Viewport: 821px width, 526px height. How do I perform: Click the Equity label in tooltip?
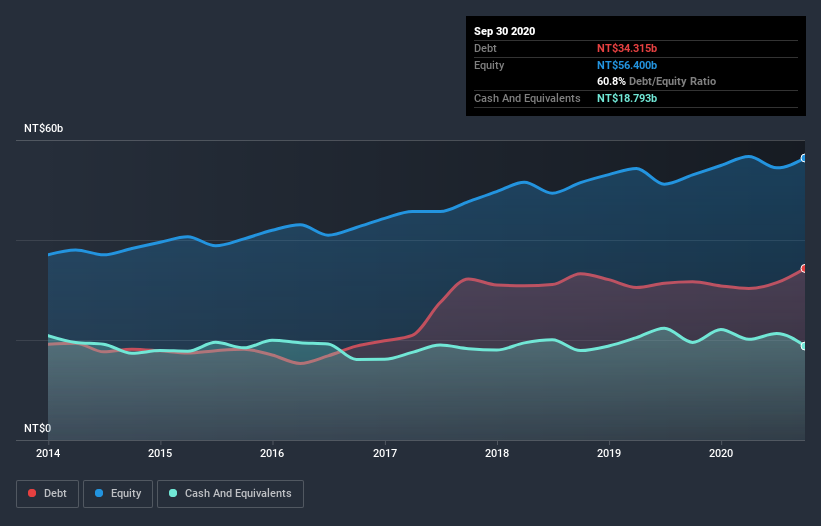[489, 65]
